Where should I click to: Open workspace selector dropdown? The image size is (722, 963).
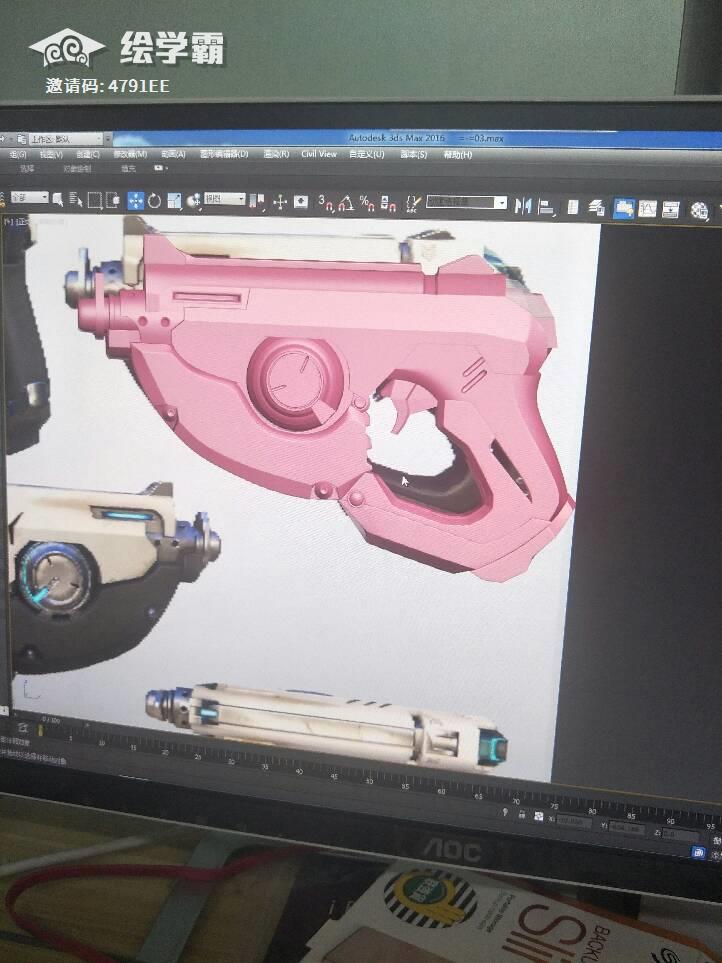point(67,139)
